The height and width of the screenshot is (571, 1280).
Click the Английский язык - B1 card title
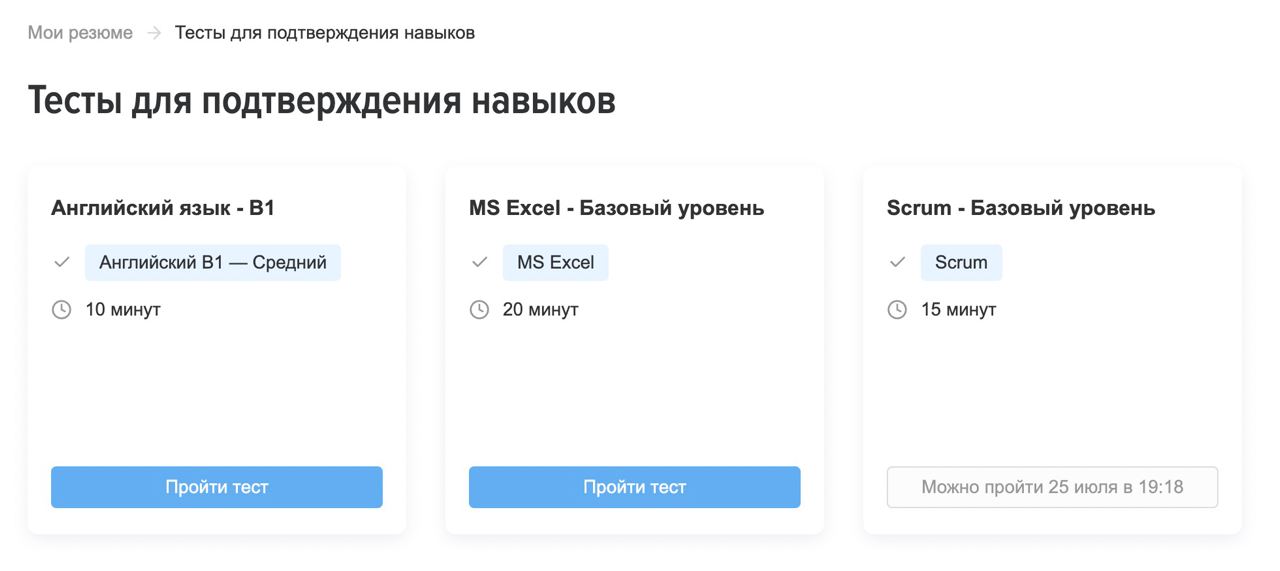pos(163,208)
